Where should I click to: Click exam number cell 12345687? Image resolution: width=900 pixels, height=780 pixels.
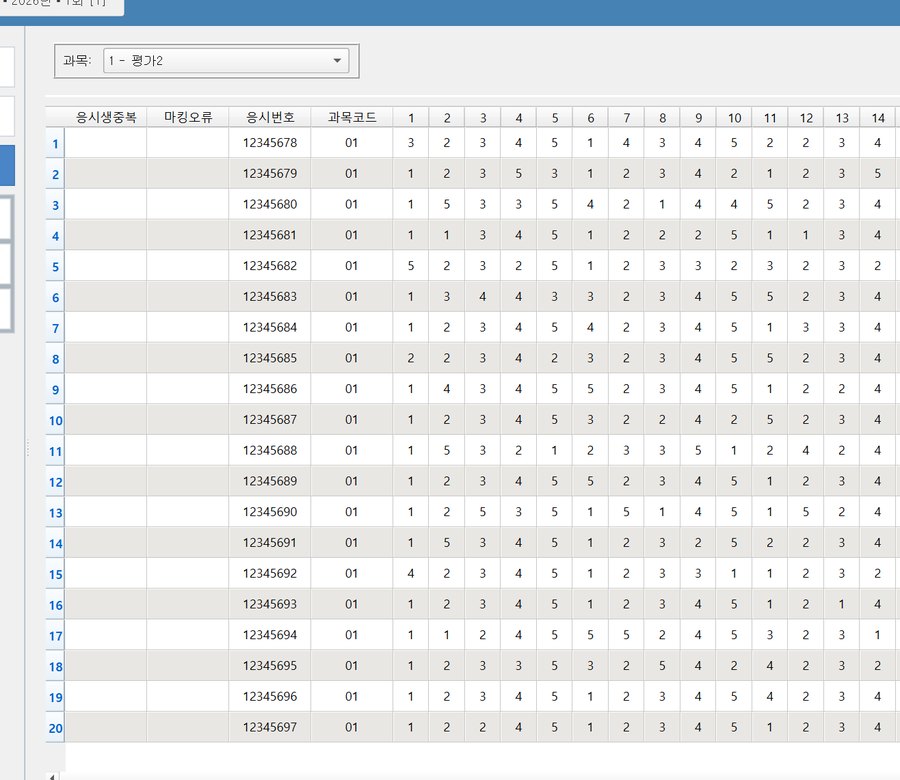coord(270,420)
